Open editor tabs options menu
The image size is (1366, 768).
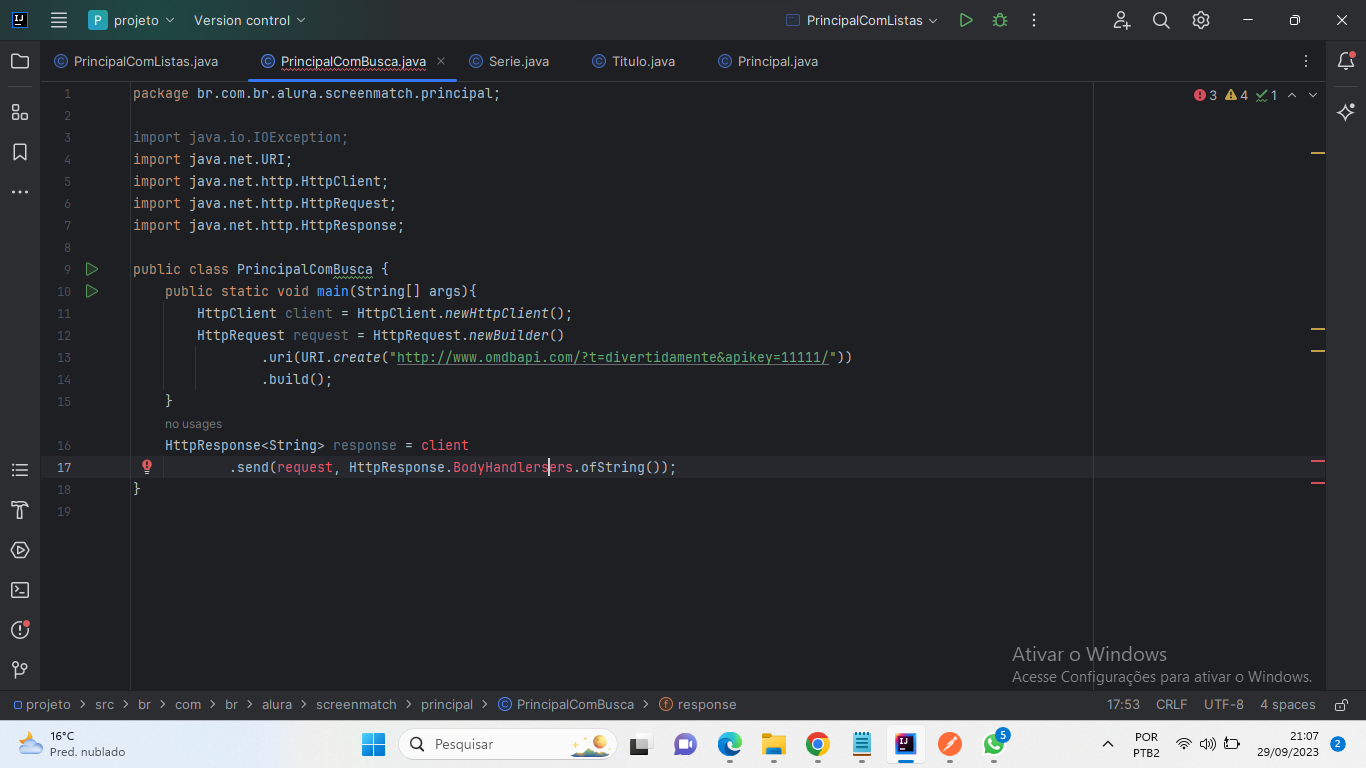point(1306,61)
